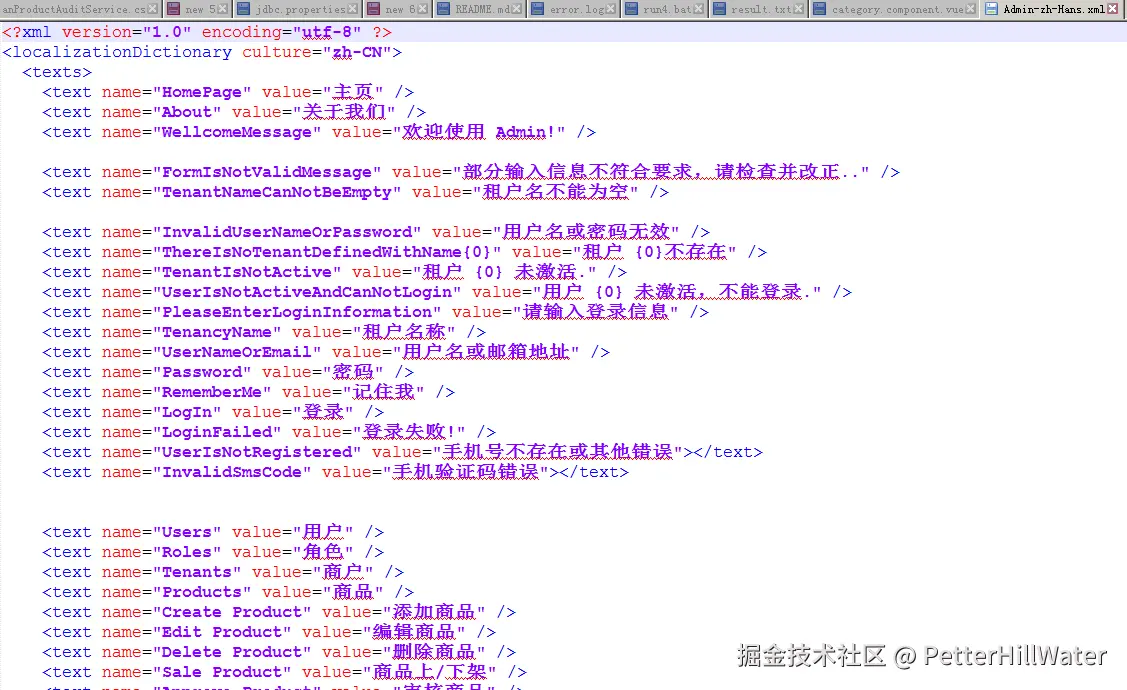1127x690 pixels.
Task: Close the Admin-zh-Hans.xml tab
Action: (1113, 9)
